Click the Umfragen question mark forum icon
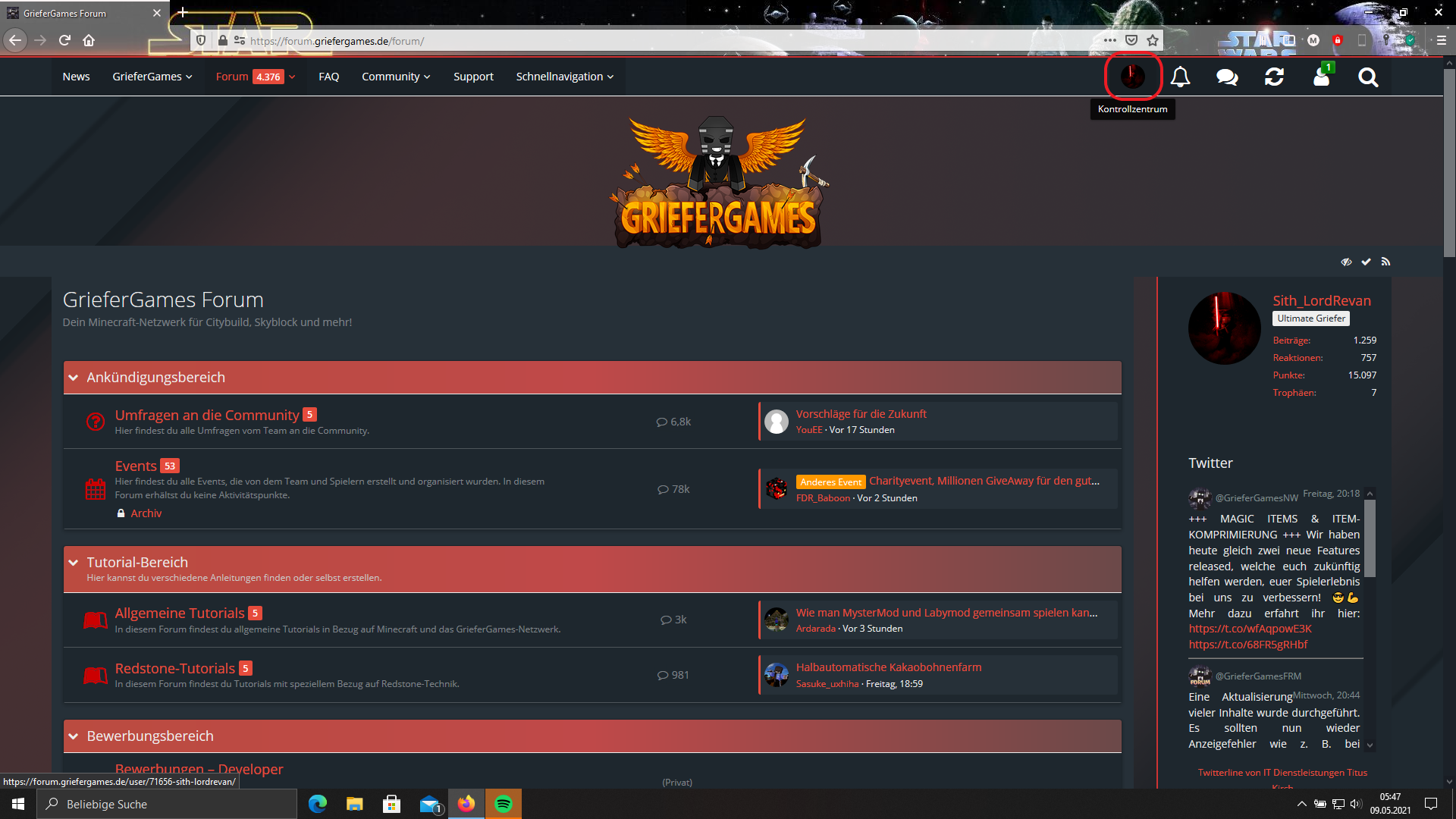 pos(96,422)
